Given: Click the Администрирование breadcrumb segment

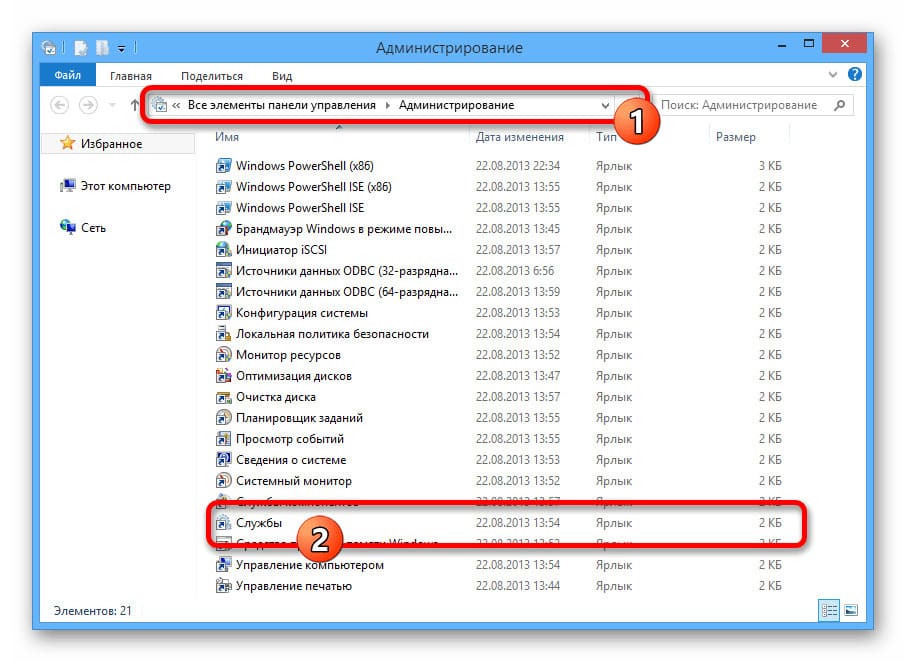Looking at the screenshot, I should point(456,105).
